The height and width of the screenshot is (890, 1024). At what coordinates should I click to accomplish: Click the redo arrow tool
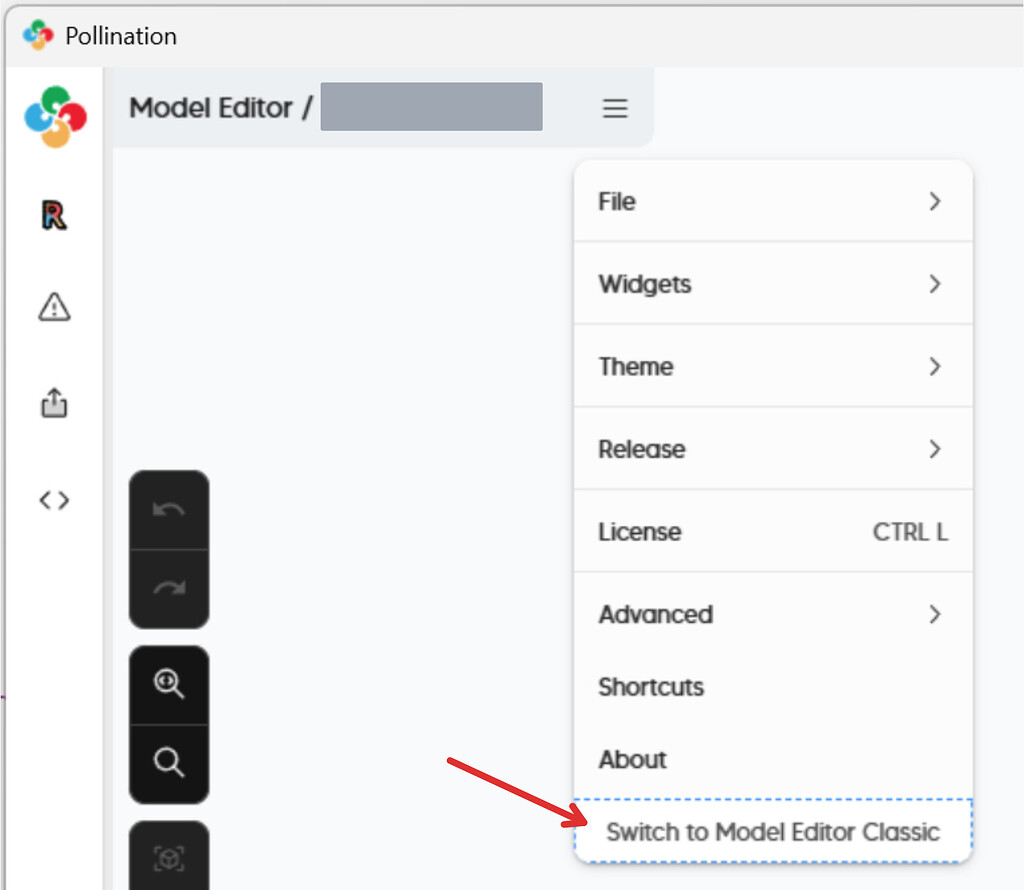click(x=169, y=589)
